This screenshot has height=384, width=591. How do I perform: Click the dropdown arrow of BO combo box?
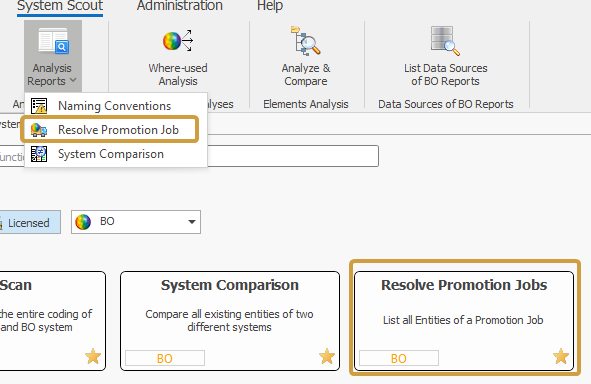point(192,222)
